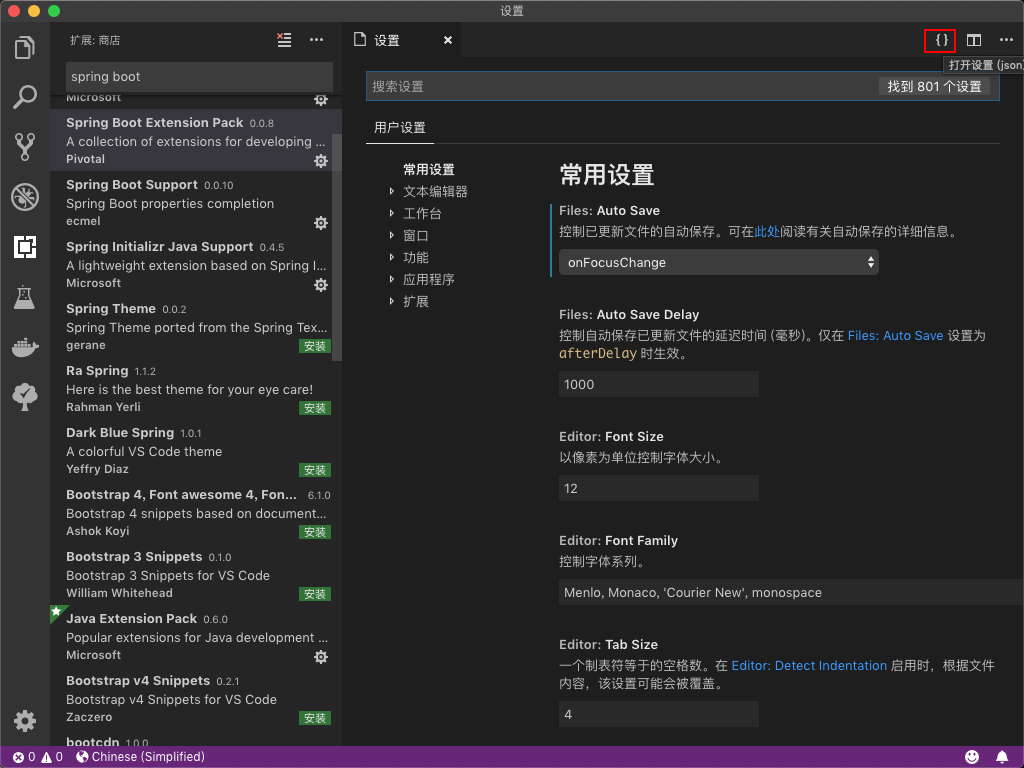Open the Explorer view in the activity bar
The width and height of the screenshot is (1024, 768).
pyautogui.click(x=25, y=46)
